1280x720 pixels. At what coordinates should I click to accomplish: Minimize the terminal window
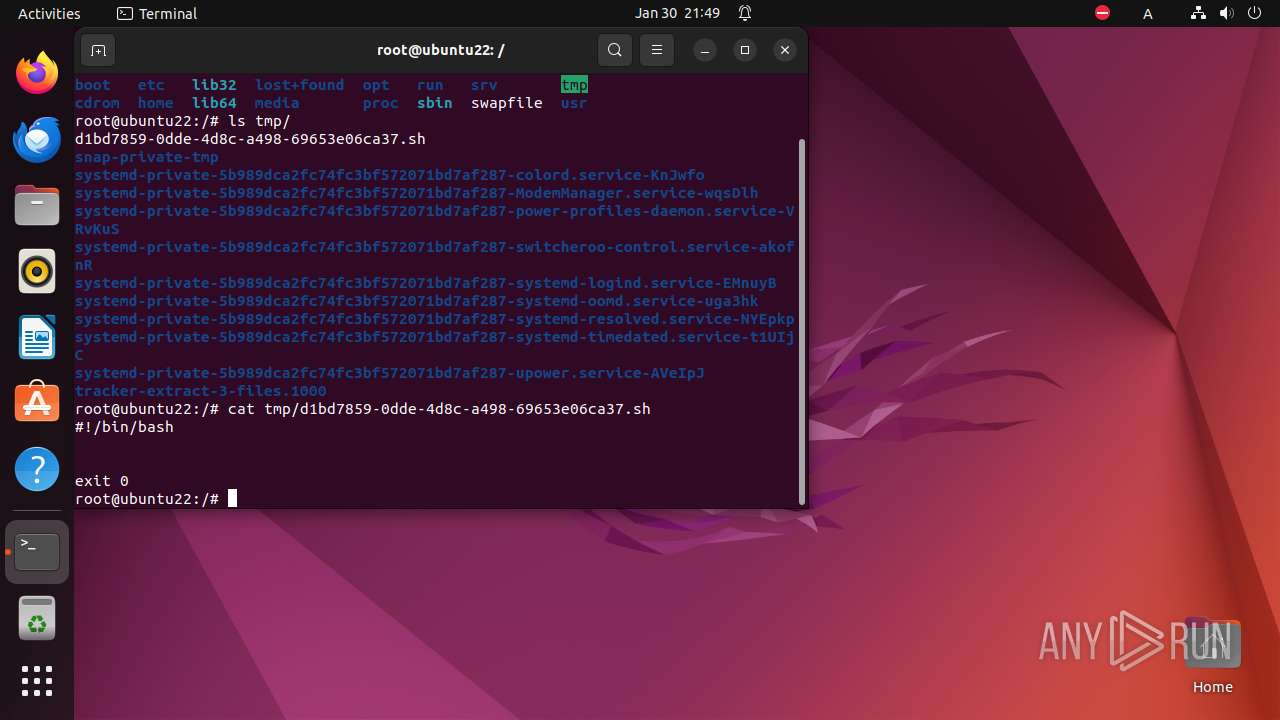705,50
